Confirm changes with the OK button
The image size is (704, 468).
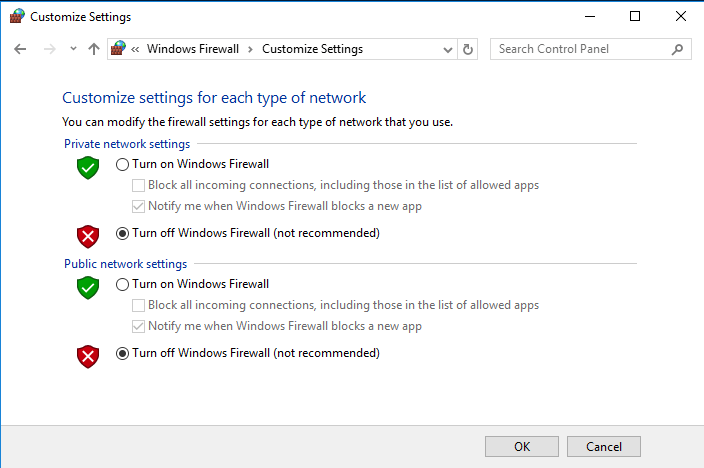click(522, 446)
